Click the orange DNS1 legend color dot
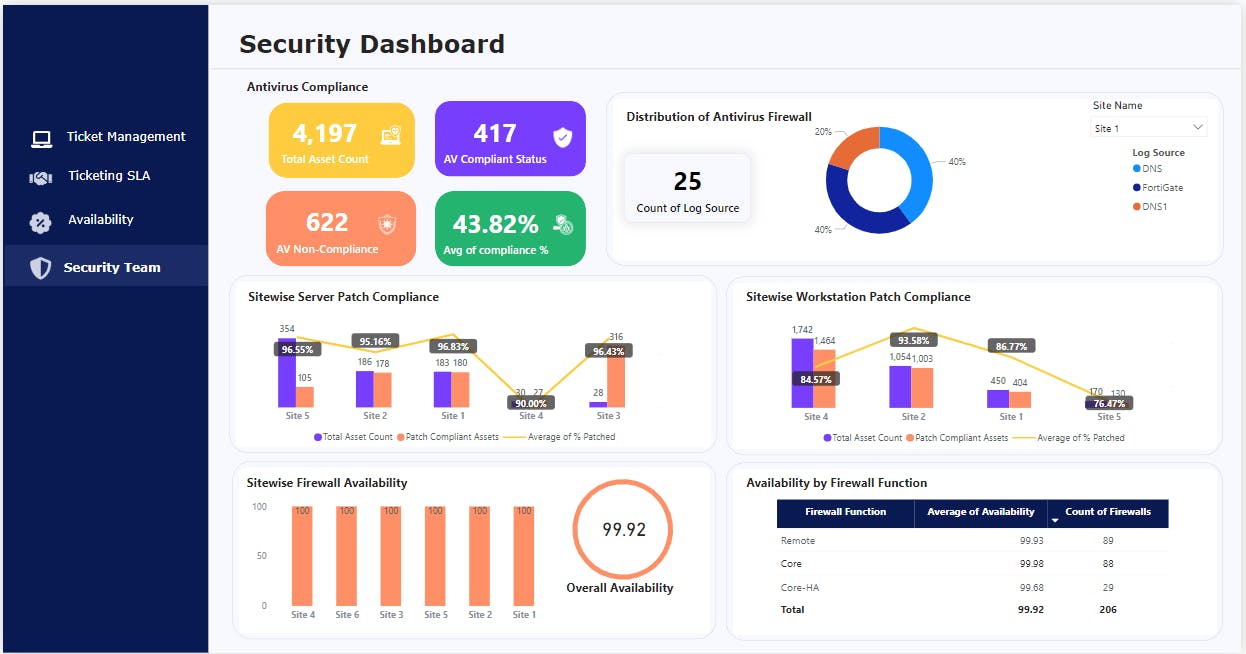 point(1136,206)
